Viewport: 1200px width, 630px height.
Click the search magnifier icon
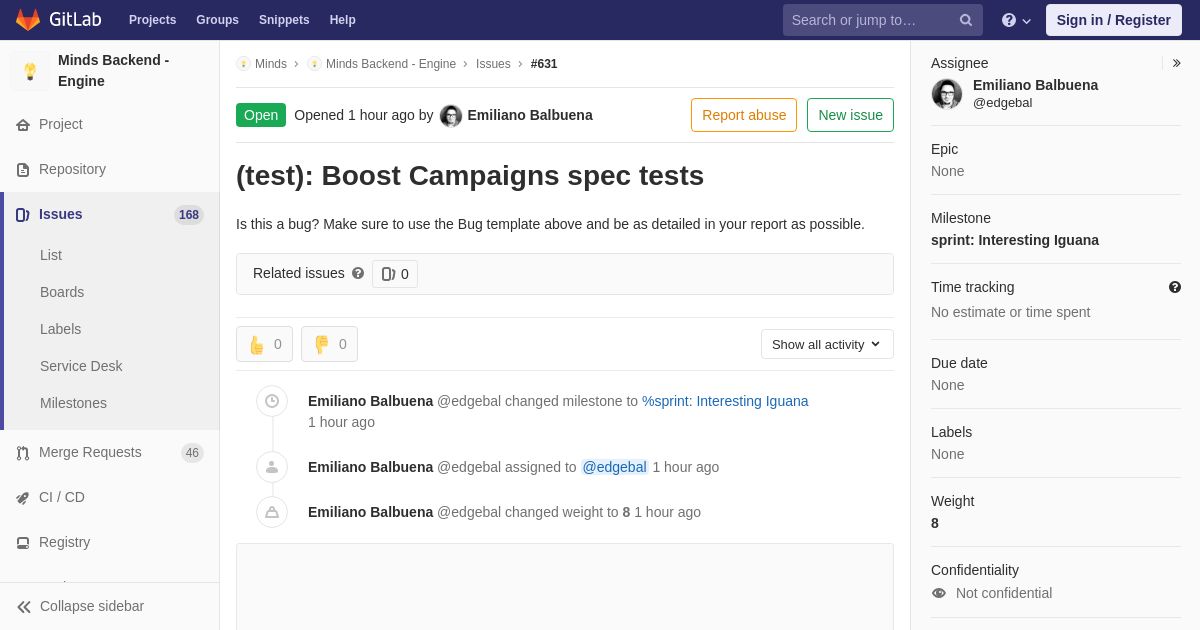click(965, 20)
